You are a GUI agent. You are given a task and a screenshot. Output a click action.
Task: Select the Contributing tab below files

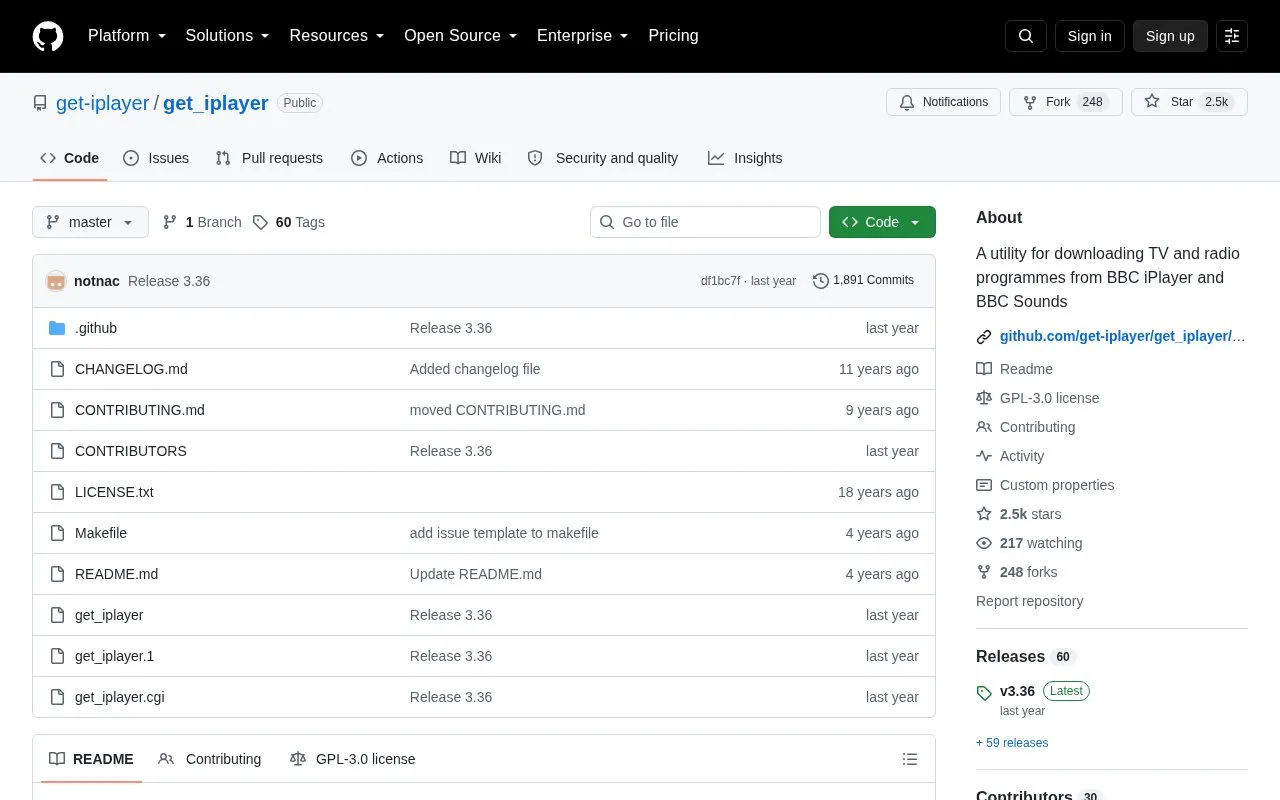210,759
